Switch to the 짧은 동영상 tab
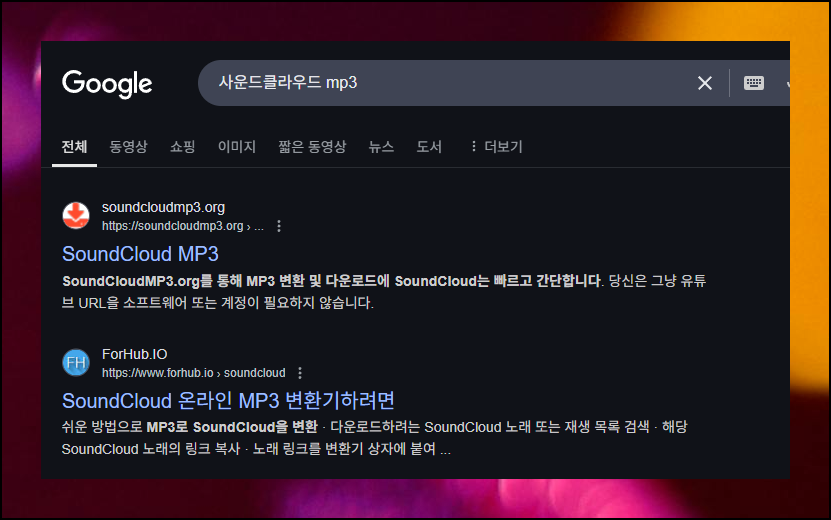Viewport: 831px width, 520px height. coord(312,147)
